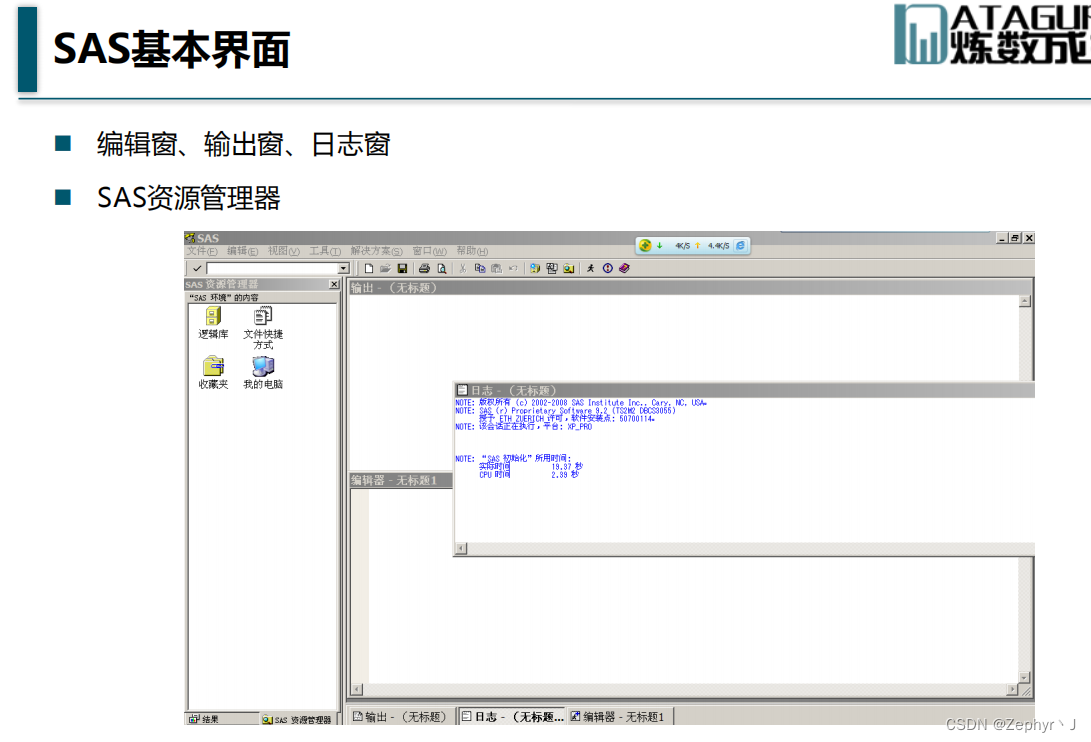Click inside the command input box
Image resolution: width=1091 pixels, height=742 pixels.
tap(272, 269)
